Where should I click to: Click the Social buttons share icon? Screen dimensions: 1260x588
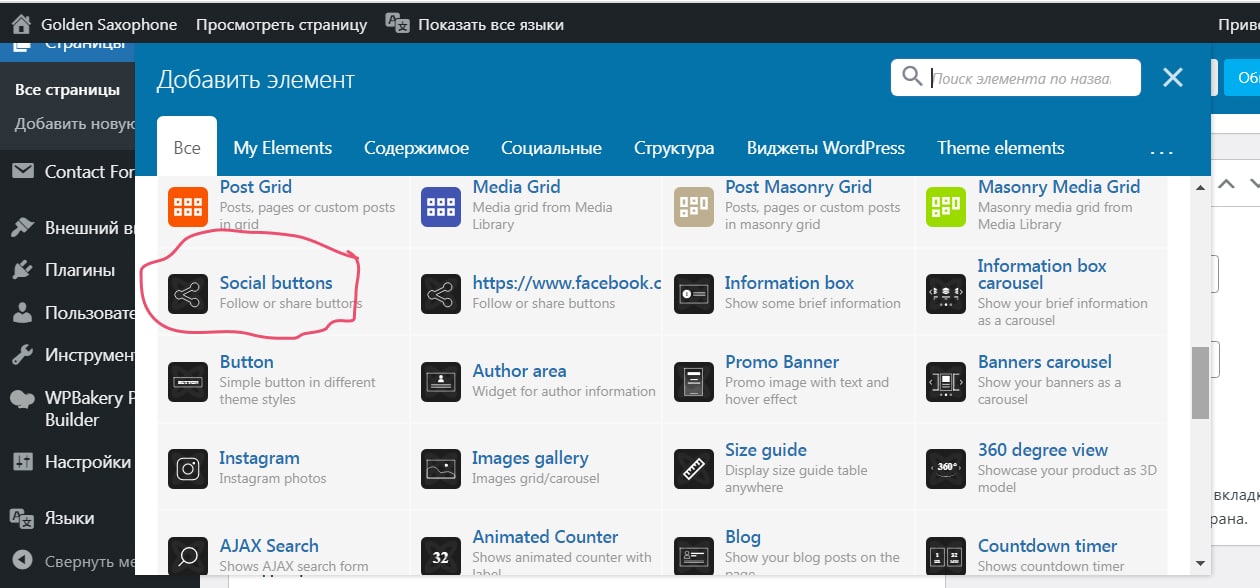point(187,294)
